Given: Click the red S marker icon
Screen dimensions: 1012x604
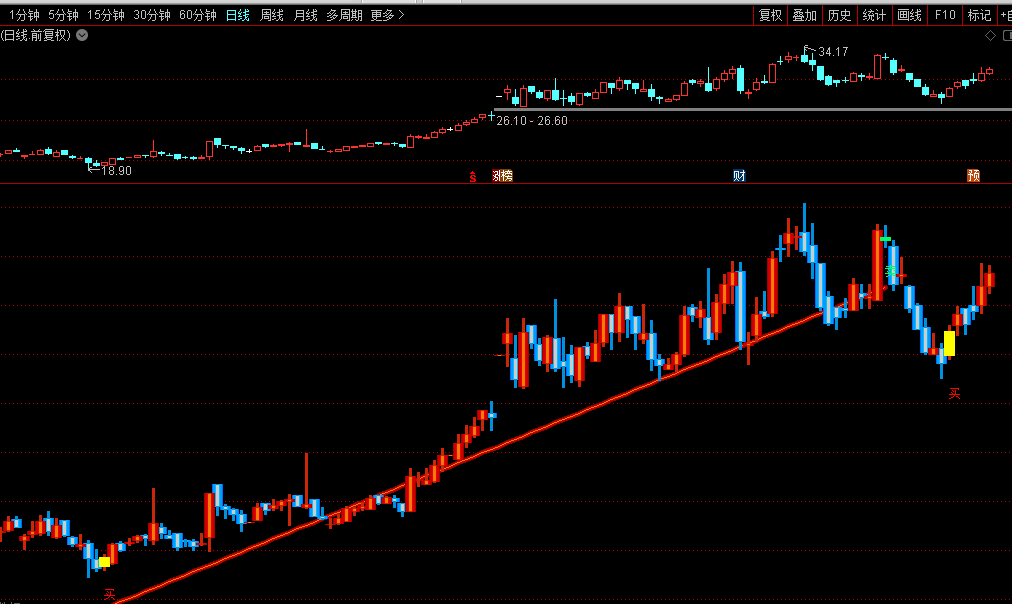Looking at the screenshot, I should click(x=473, y=177).
